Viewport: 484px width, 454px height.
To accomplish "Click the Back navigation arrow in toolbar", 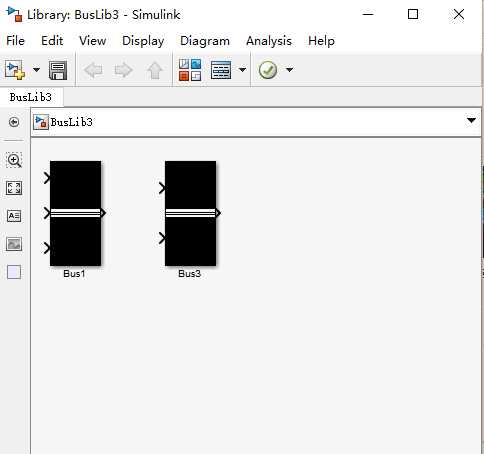I will click(x=93, y=70).
